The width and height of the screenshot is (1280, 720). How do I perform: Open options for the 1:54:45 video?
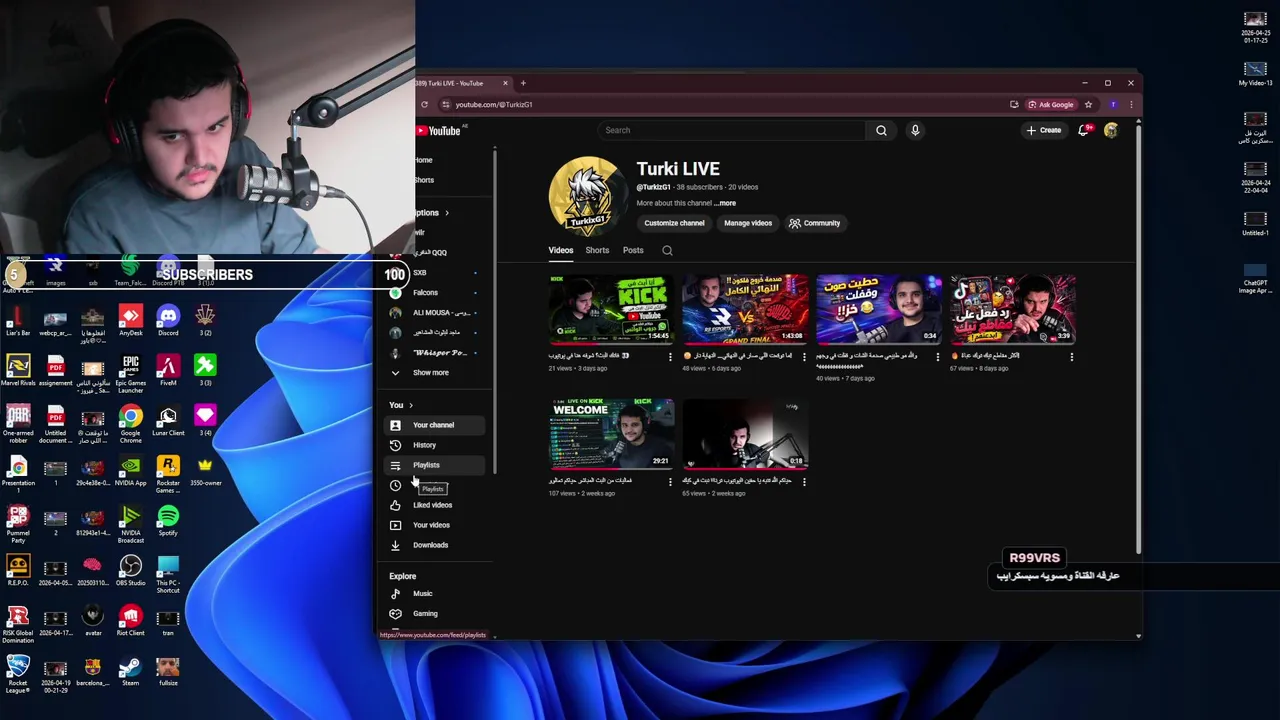[x=670, y=357]
